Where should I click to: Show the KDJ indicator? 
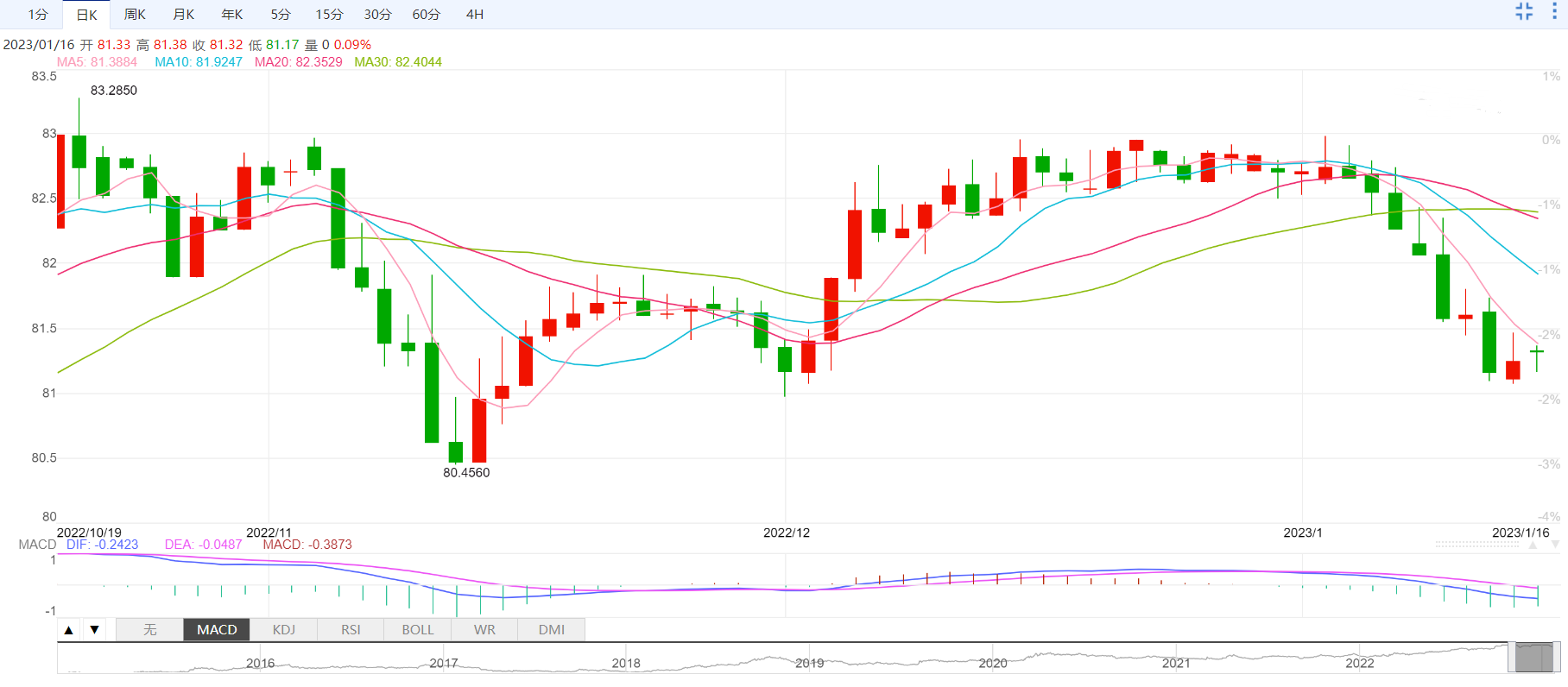point(284,630)
